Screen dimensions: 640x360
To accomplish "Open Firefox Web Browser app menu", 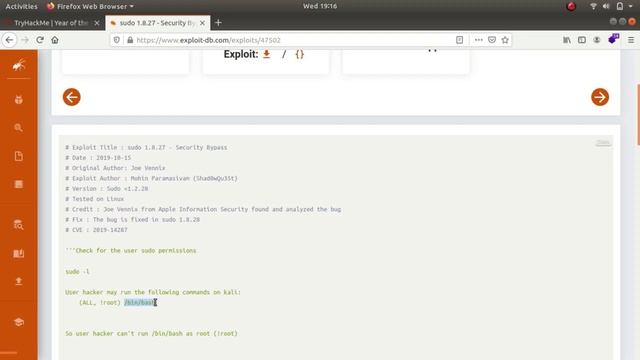I will 90,6.
